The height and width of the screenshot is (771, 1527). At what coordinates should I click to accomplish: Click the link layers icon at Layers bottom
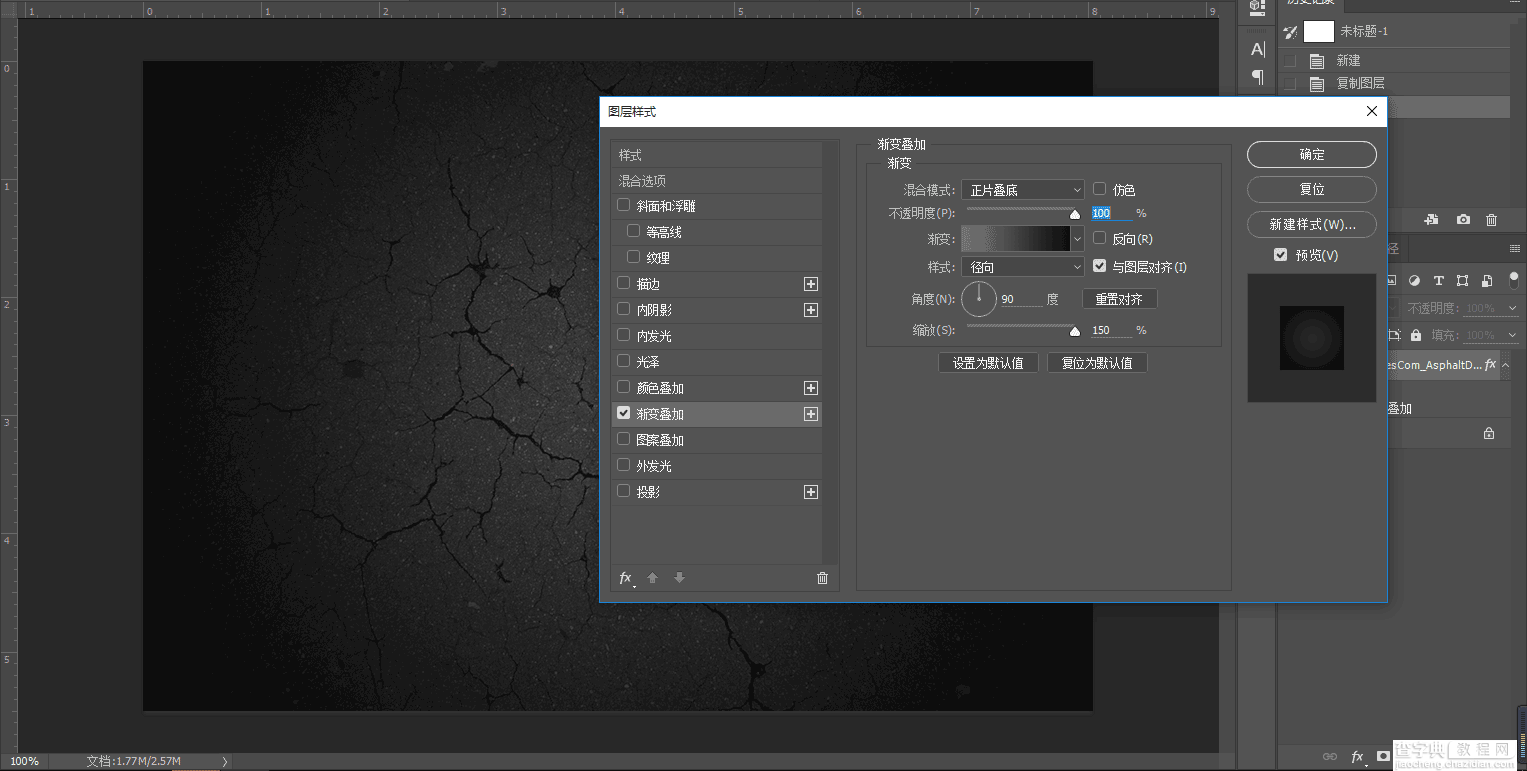click(1330, 757)
